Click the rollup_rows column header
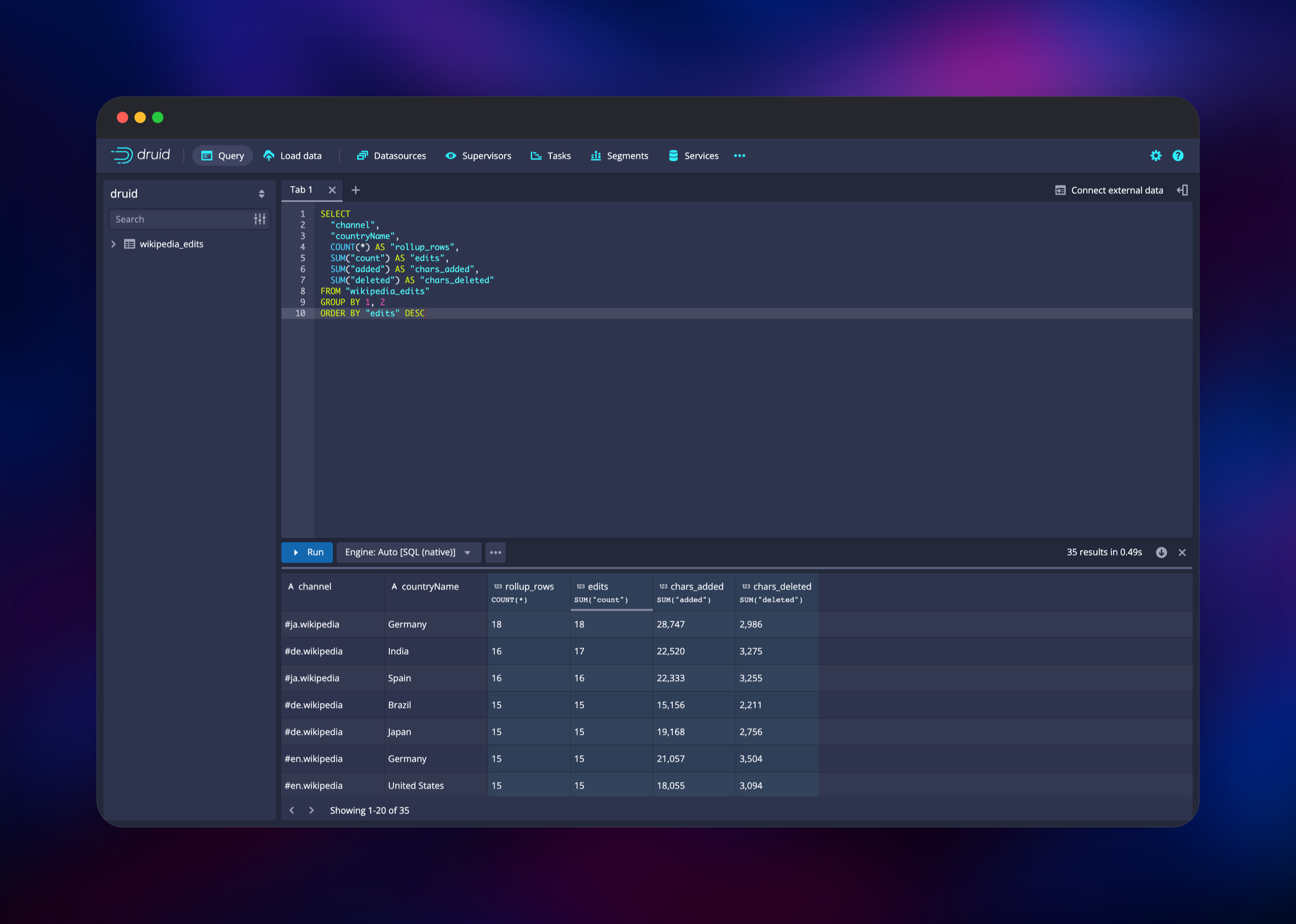1296x924 pixels. 529,592
